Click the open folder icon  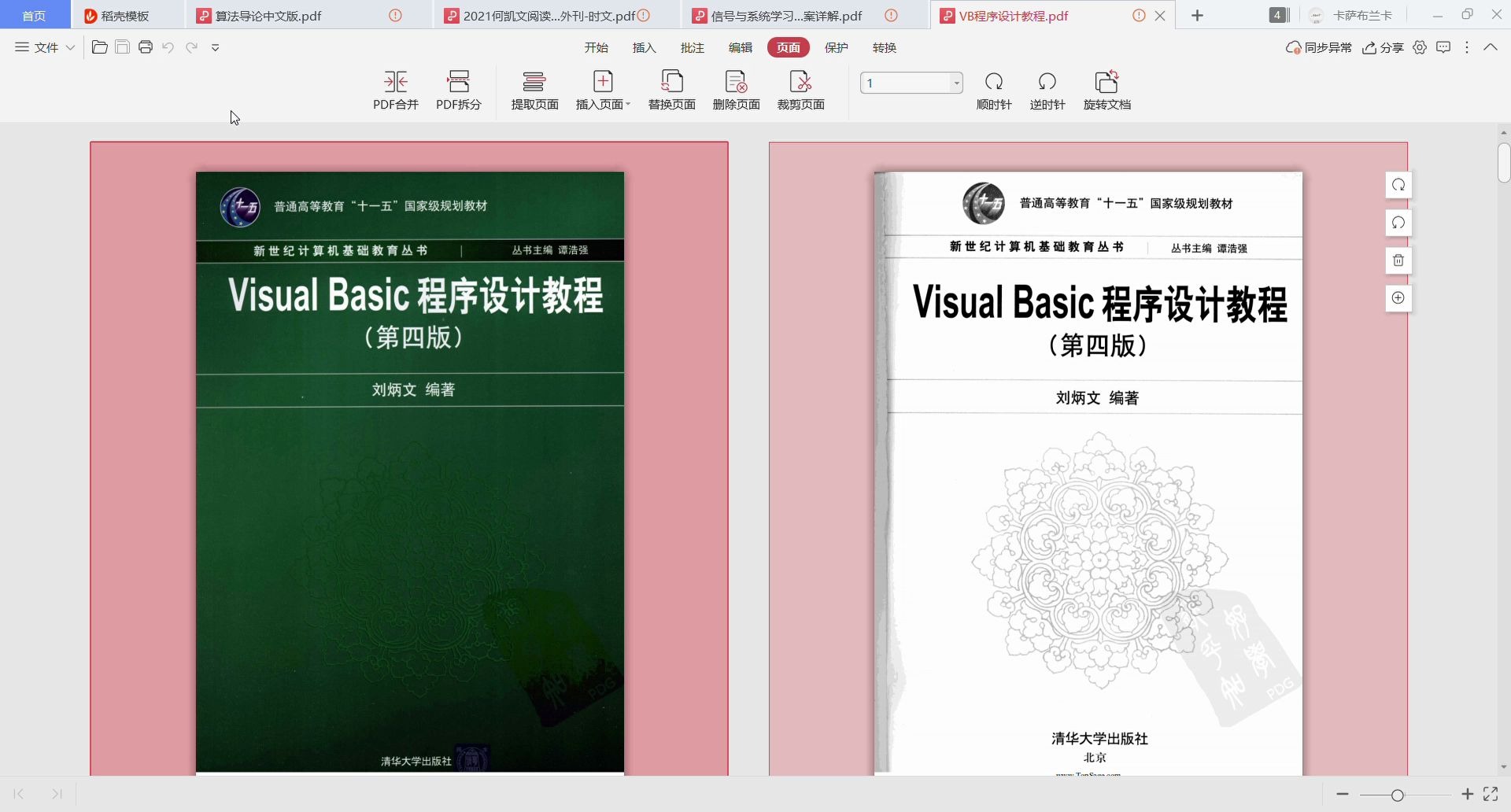100,47
